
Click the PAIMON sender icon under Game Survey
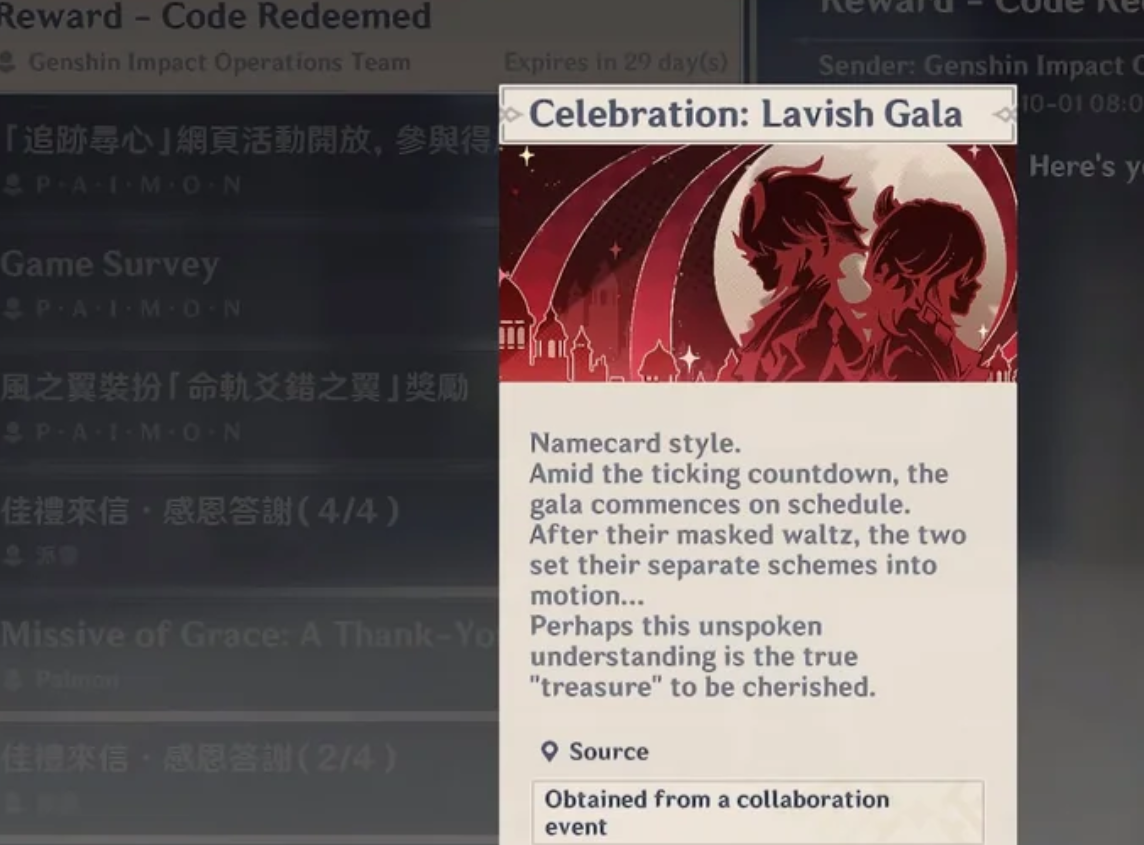[12, 309]
